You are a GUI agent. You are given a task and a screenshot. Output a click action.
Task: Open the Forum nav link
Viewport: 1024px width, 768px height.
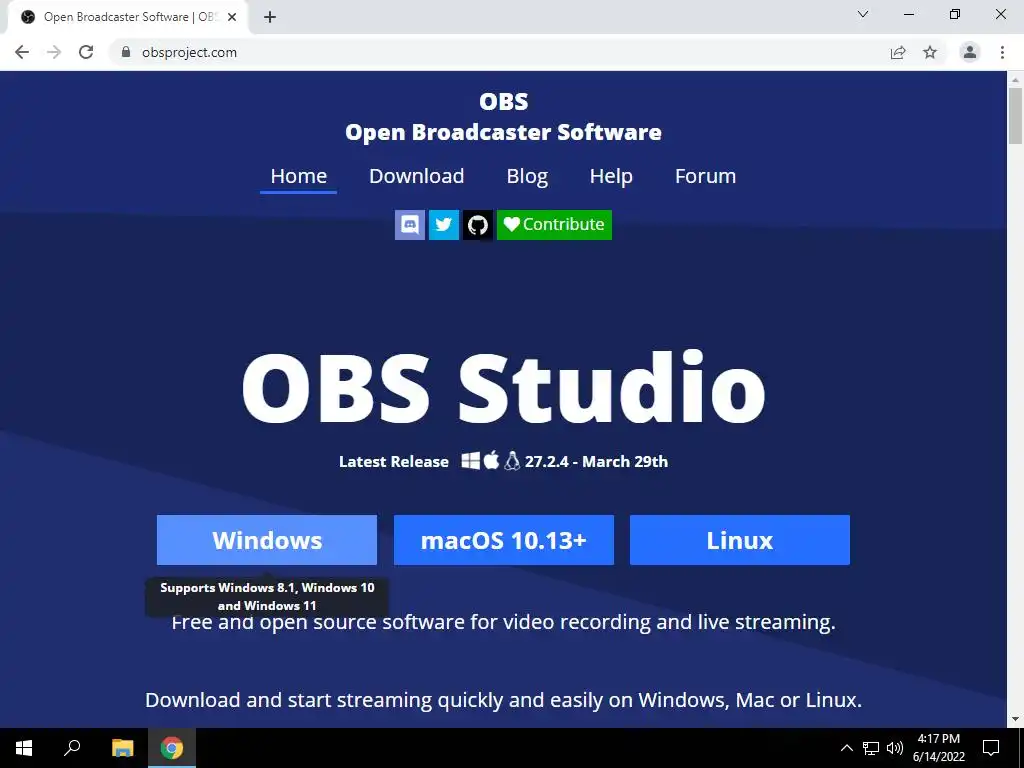(x=705, y=176)
